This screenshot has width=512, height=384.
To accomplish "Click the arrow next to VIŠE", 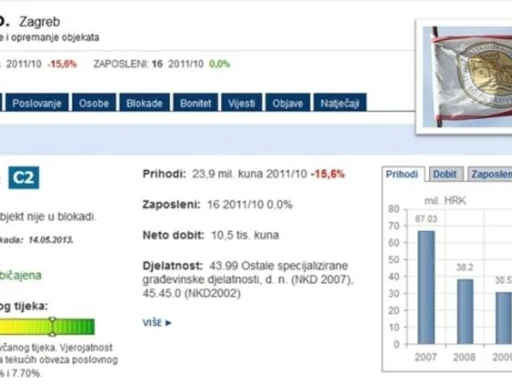I will pyautogui.click(x=168, y=323).
